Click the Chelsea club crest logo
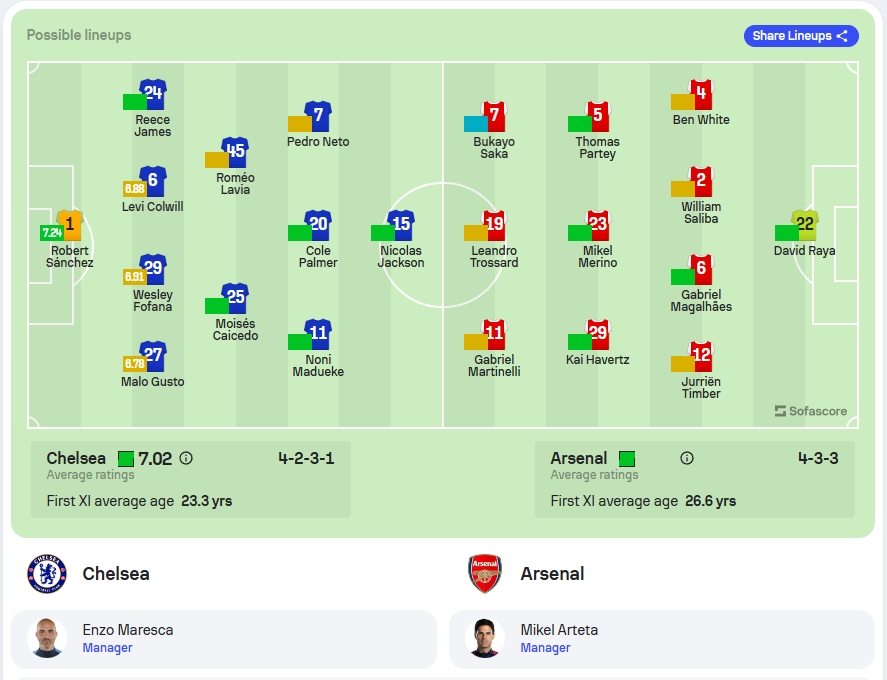This screenshot has height=680, width=887. click(x=47, y=574)
